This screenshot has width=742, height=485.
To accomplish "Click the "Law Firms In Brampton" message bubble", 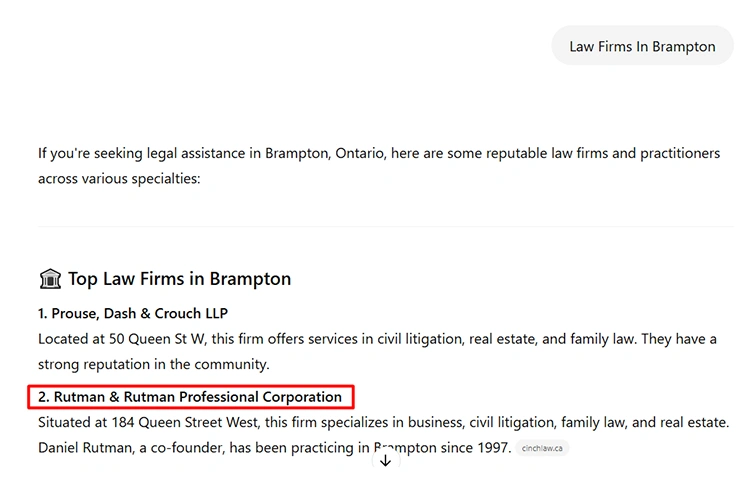I will click(642, 46).
